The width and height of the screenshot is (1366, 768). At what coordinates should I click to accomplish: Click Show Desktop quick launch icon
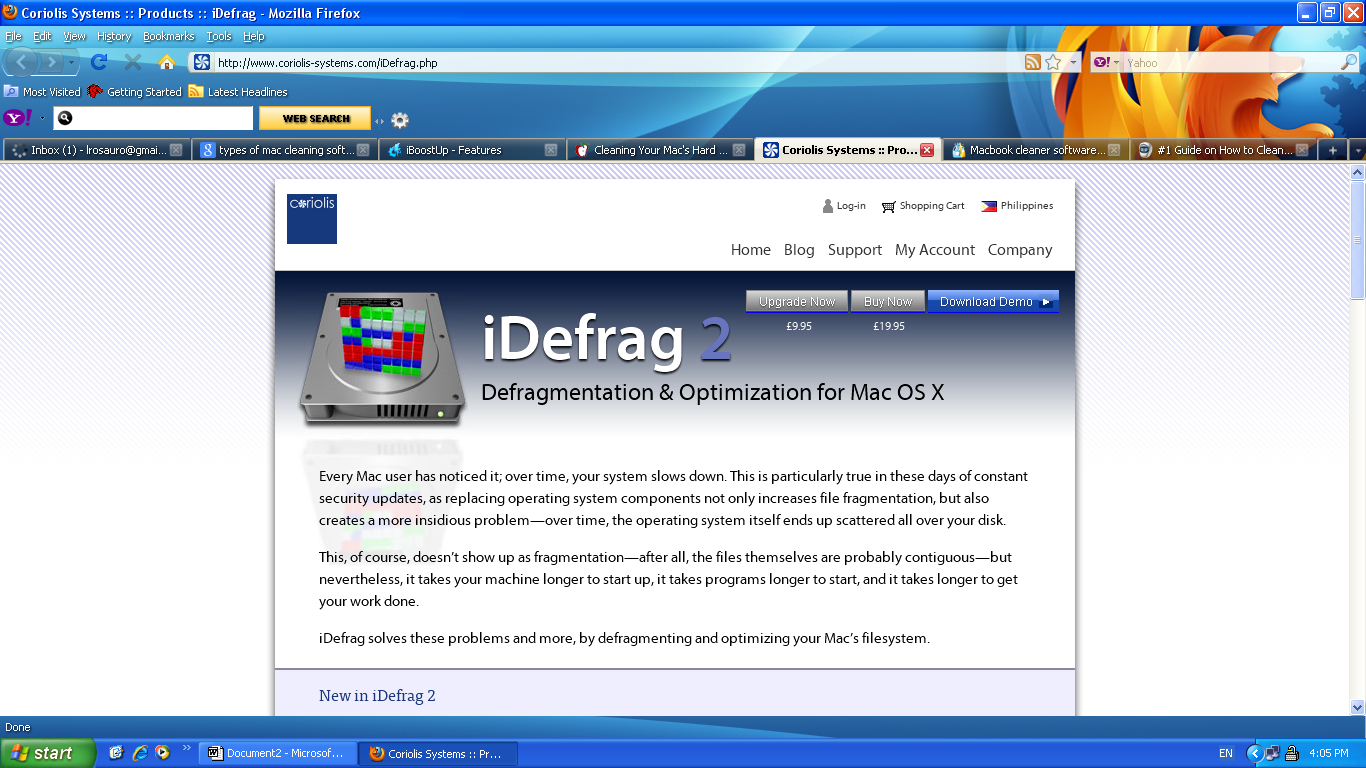coord(116,753)
